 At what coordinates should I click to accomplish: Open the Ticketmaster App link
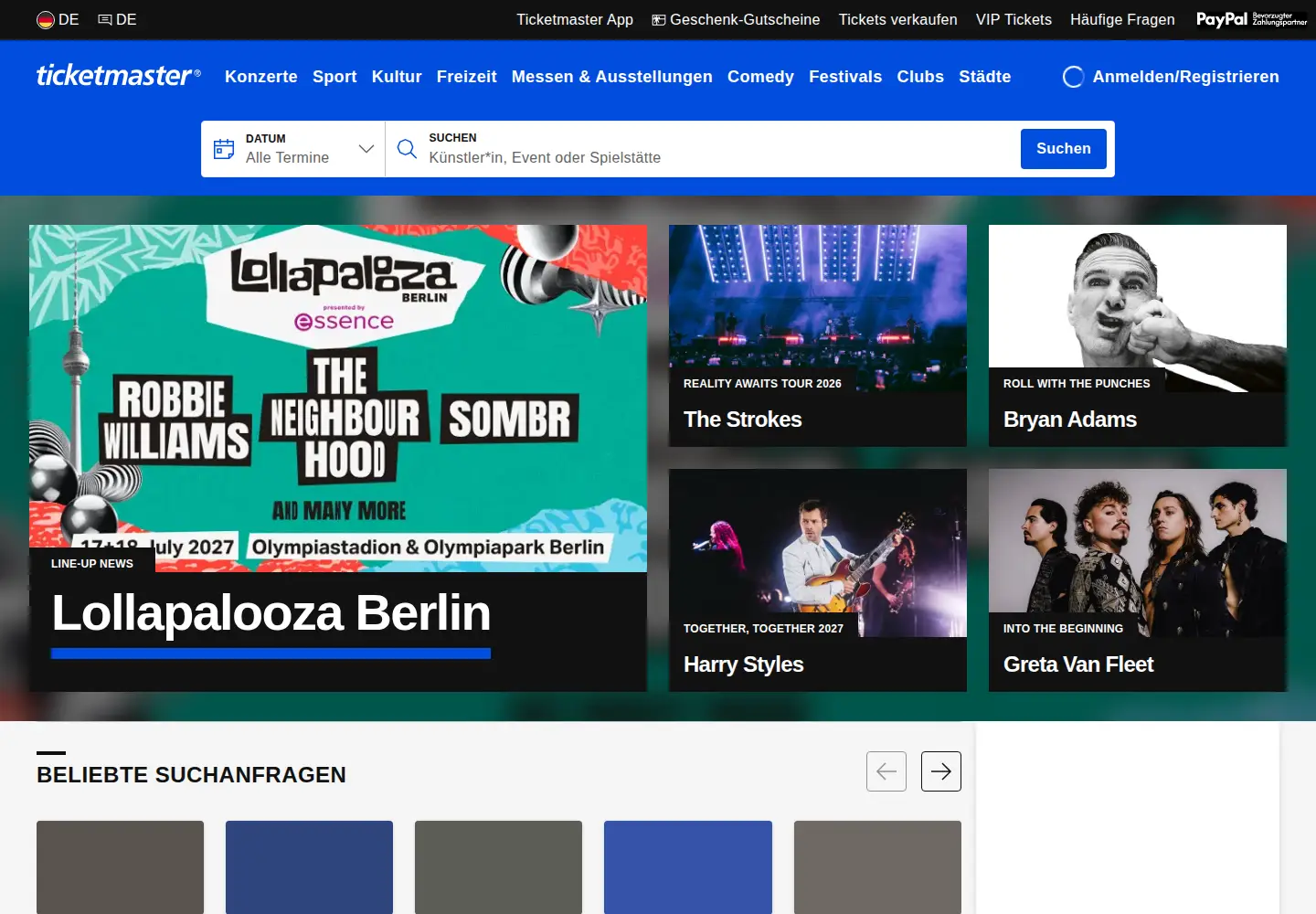coord(575,19)
